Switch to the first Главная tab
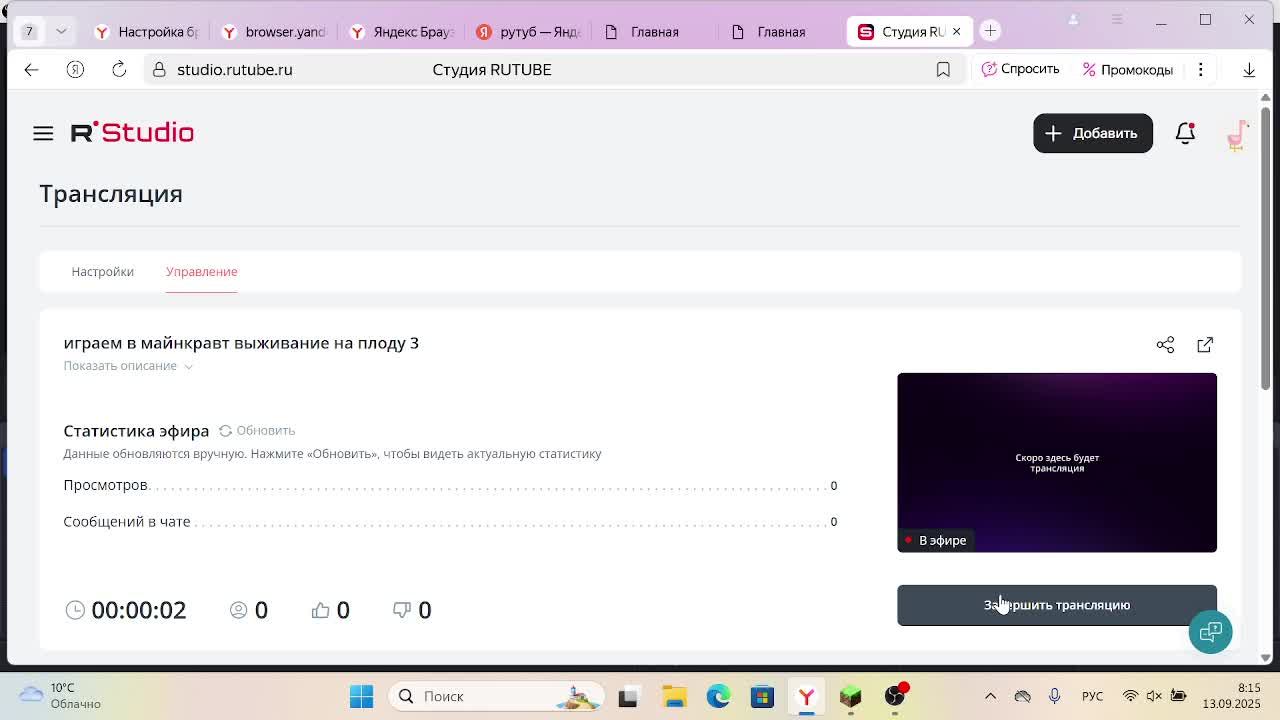This screenshot has width=1280, height=720. click(x=656, y=32)
